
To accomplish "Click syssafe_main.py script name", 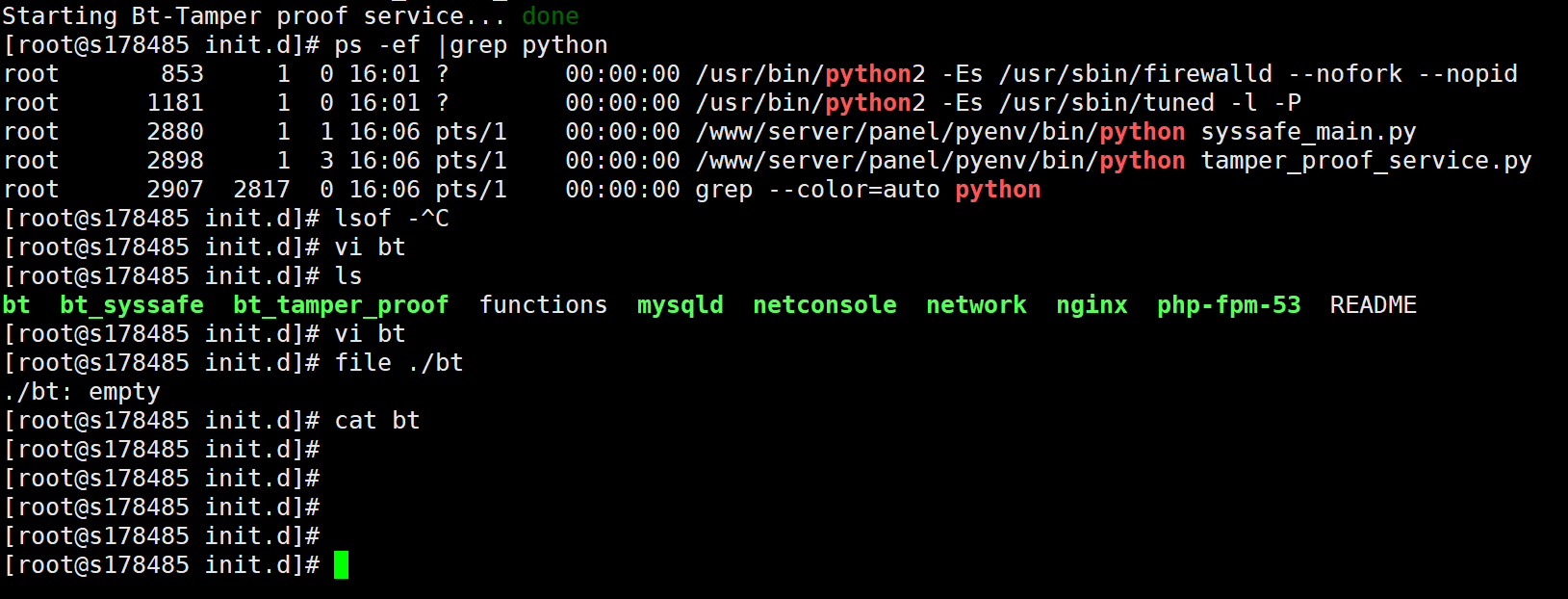I will click(x=1308, y=132).
